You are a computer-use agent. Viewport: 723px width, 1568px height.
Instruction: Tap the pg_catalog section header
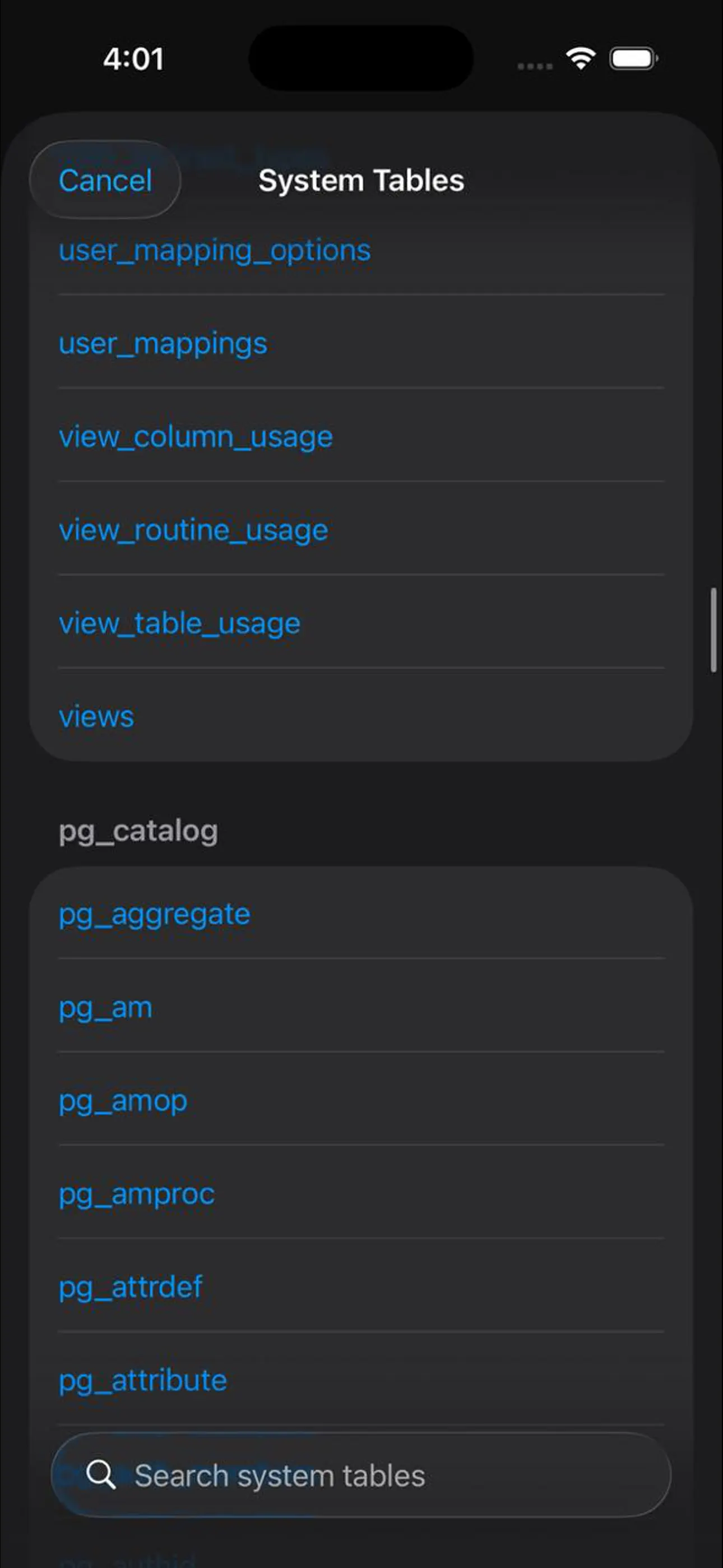[x=138, y=830]
